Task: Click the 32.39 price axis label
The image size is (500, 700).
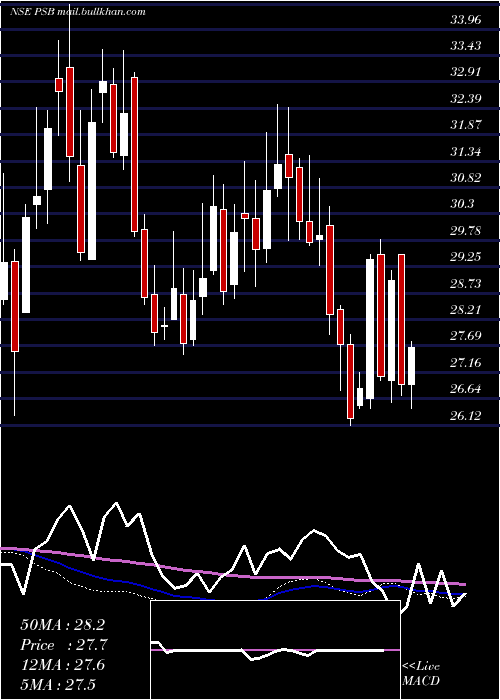Action: pyautogui.click(x=466, y=98)
